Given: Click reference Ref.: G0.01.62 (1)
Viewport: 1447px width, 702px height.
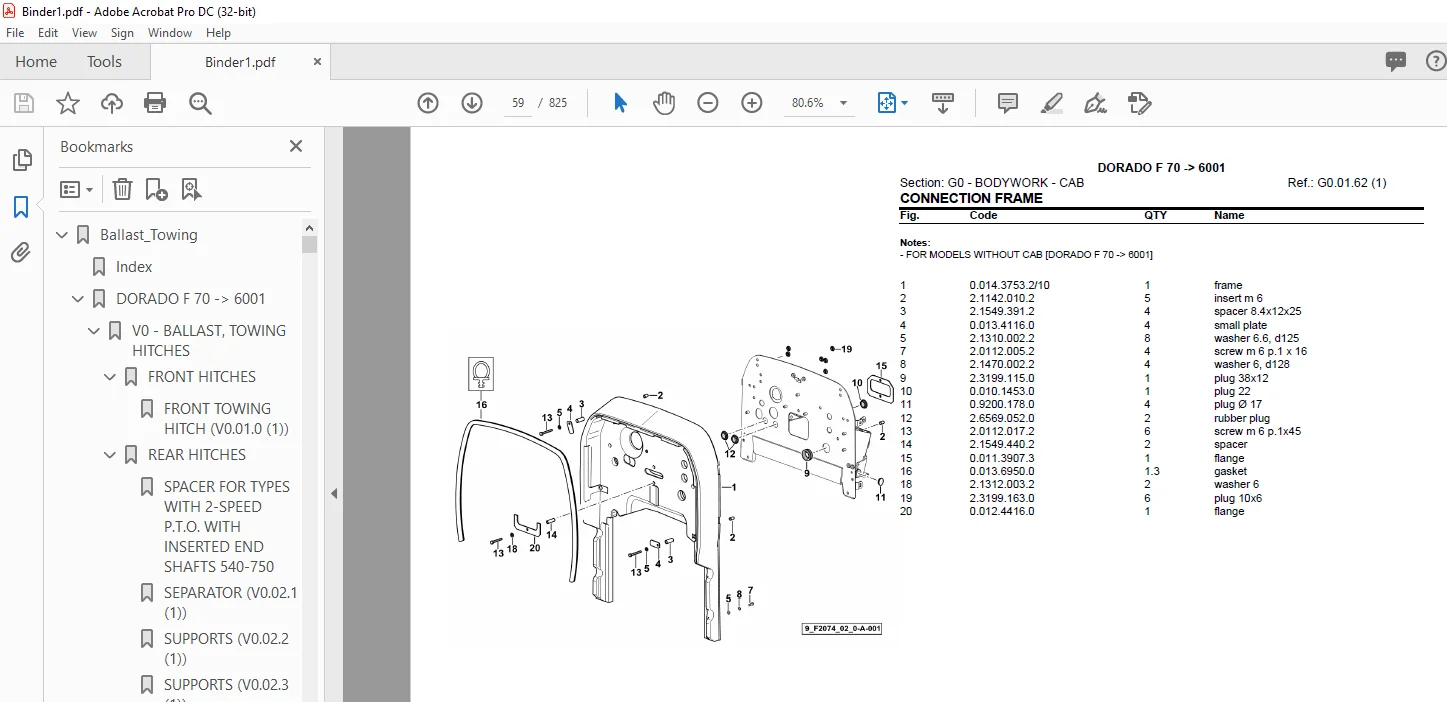Looking at the screenshot, I should pos(1337,183).
